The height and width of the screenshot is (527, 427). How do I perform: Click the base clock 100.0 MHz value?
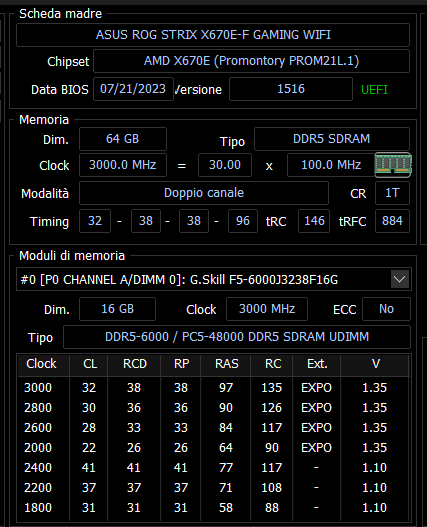[331, 165]
